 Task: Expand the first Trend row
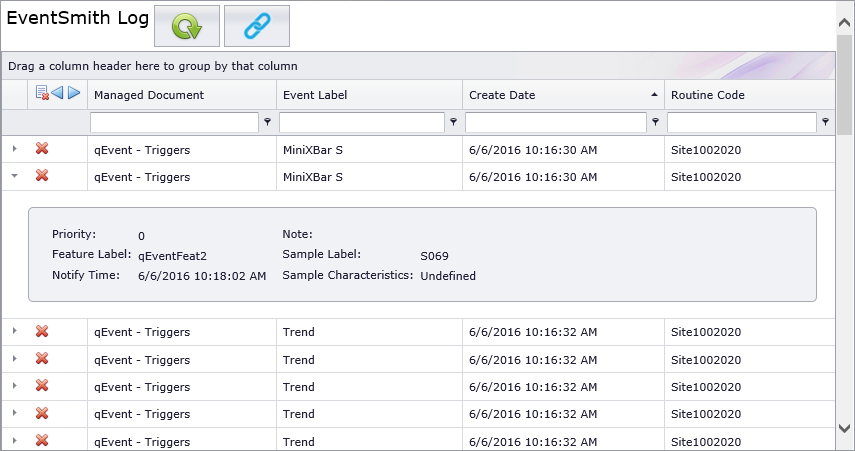click(14, 332)
